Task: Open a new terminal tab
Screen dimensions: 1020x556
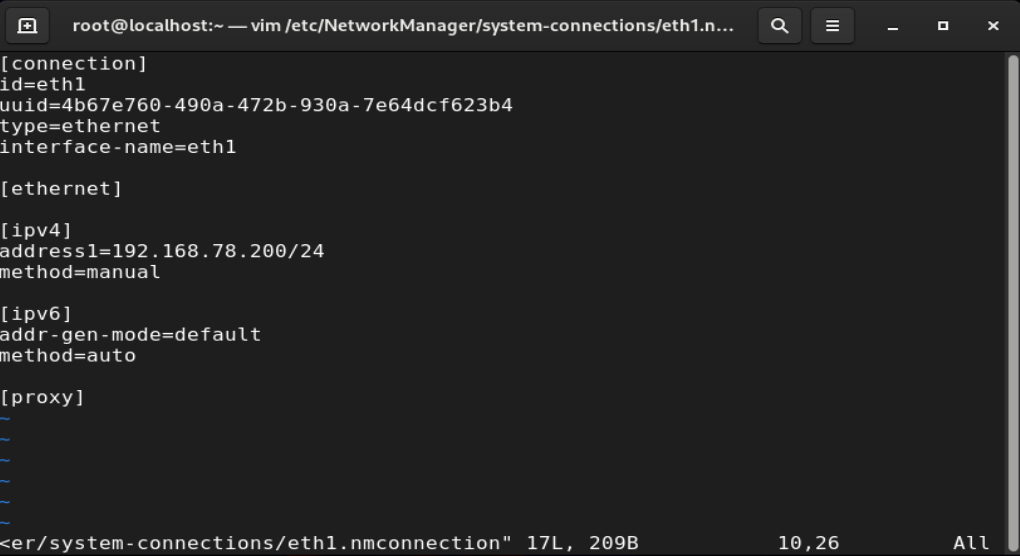Action: click(x=27, y=26)
